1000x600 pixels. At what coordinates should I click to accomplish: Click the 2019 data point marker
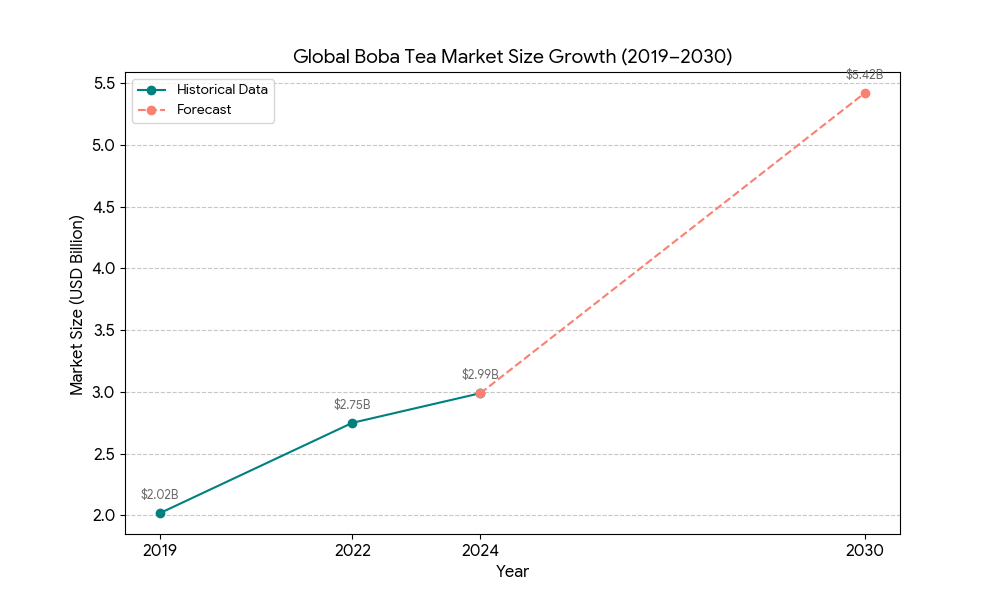[160, 513]
